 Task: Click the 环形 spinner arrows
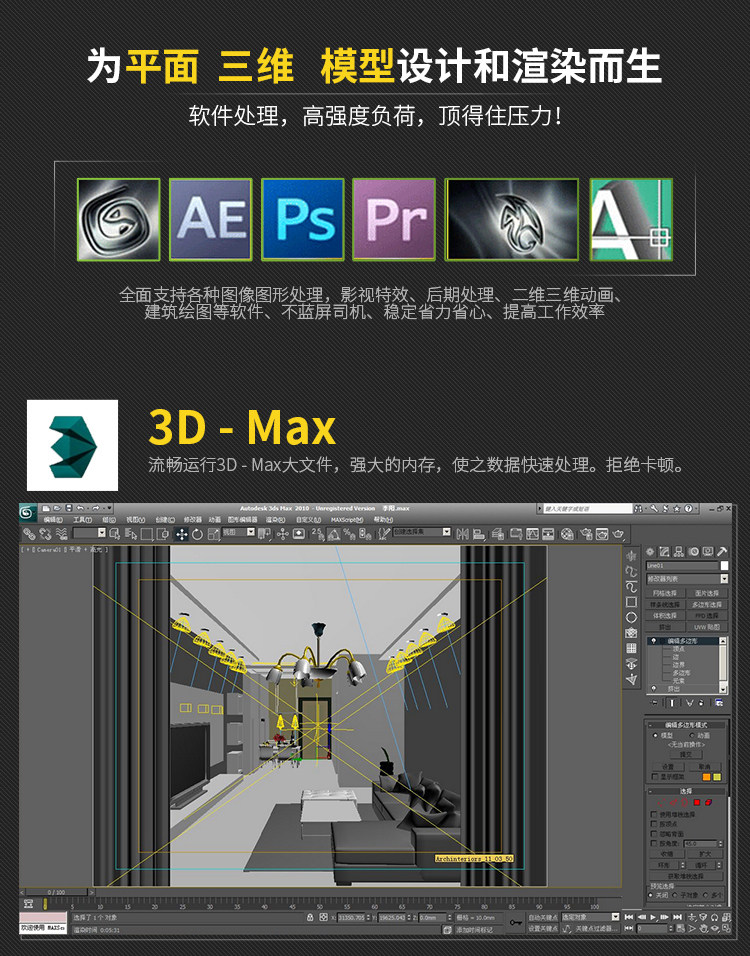(x=682, y=865)
